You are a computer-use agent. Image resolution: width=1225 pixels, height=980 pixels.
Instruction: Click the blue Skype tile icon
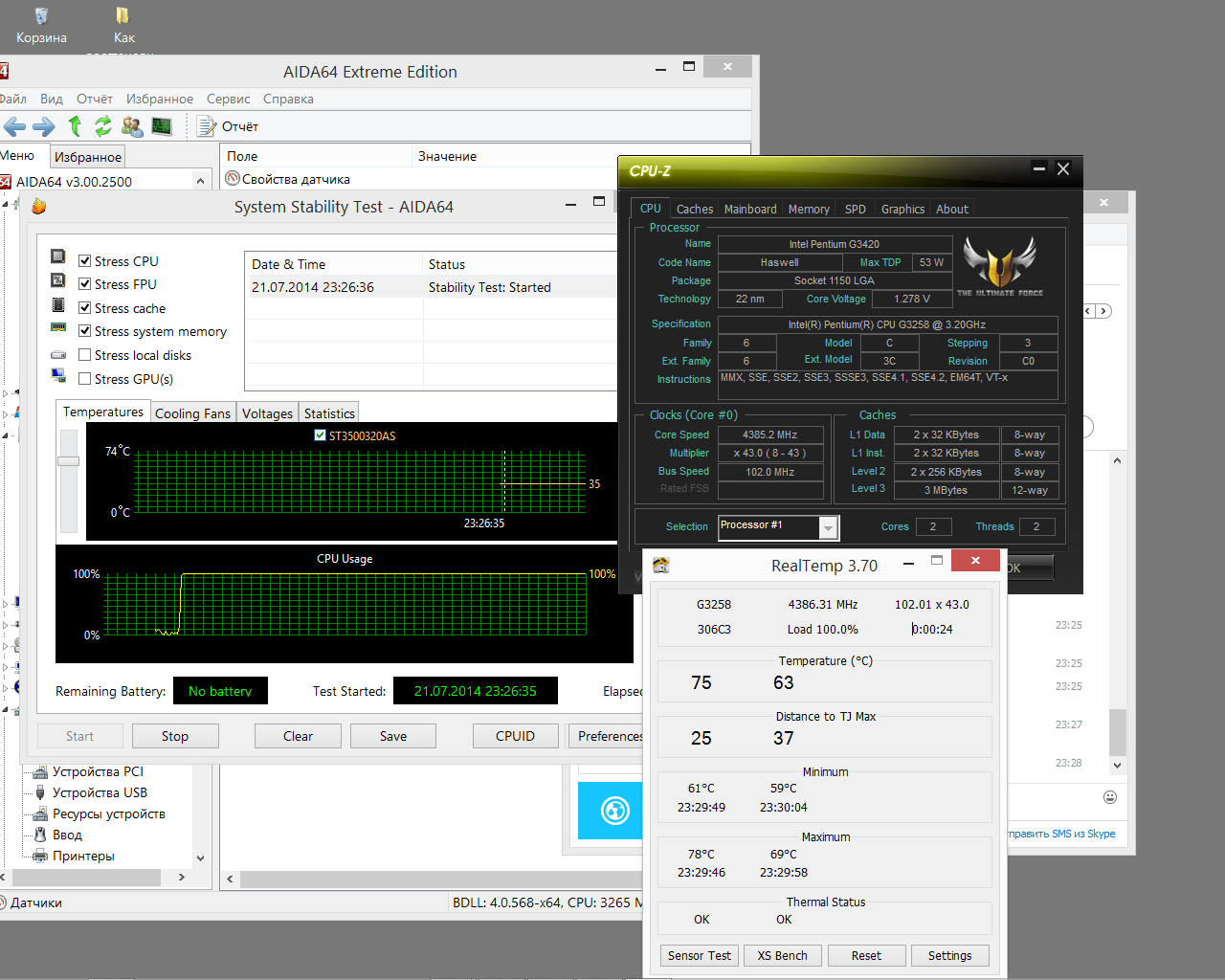pos(614,811)
